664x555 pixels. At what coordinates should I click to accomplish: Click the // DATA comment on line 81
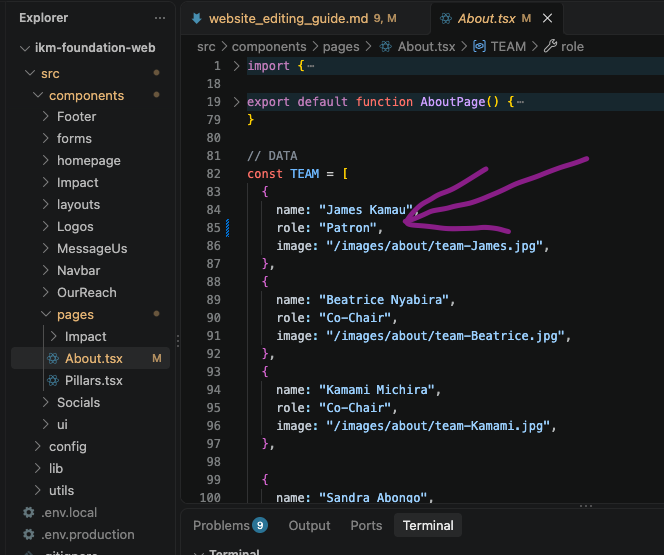point(272,156)
